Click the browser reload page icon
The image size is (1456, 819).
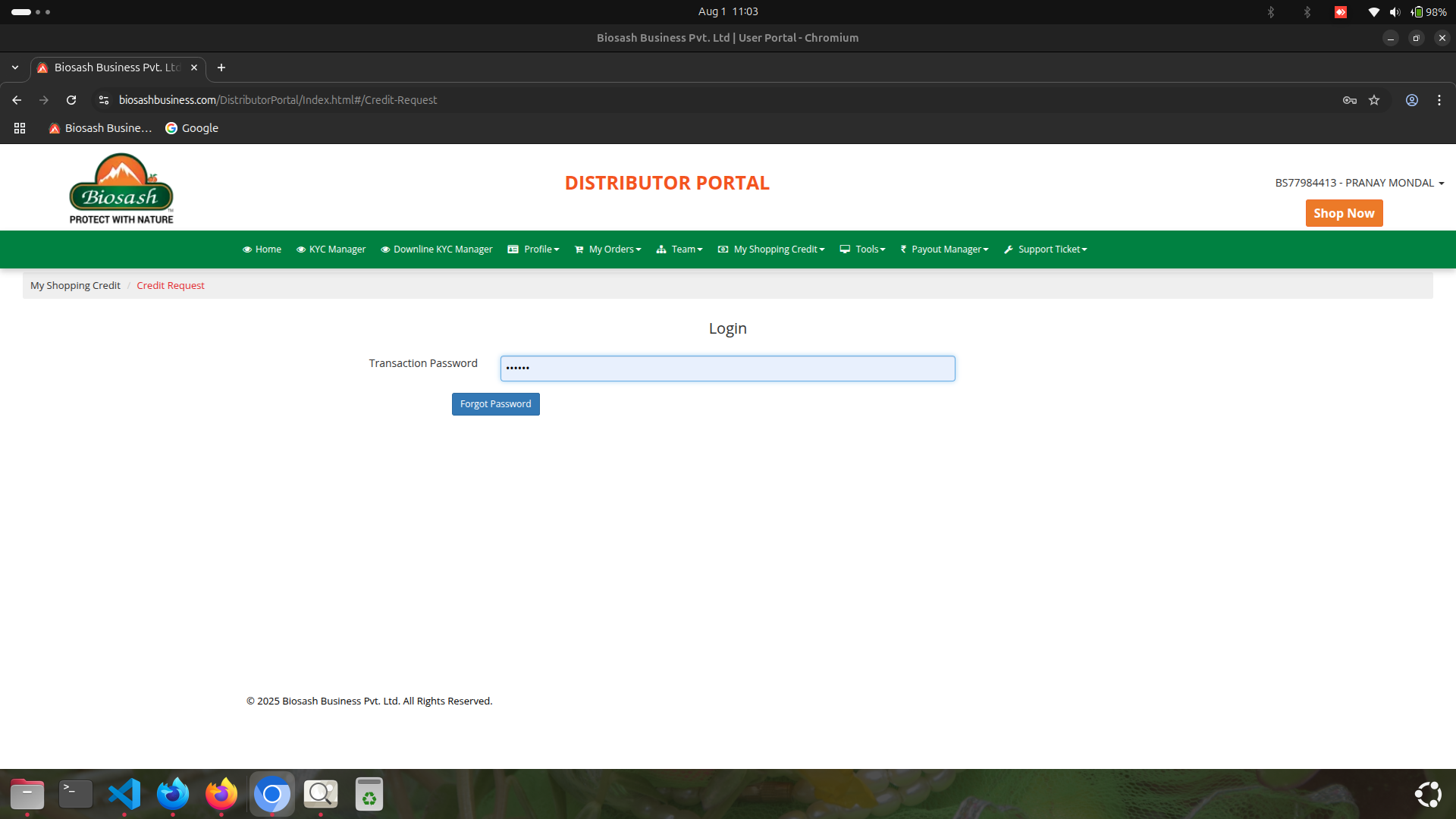[71, 100]
